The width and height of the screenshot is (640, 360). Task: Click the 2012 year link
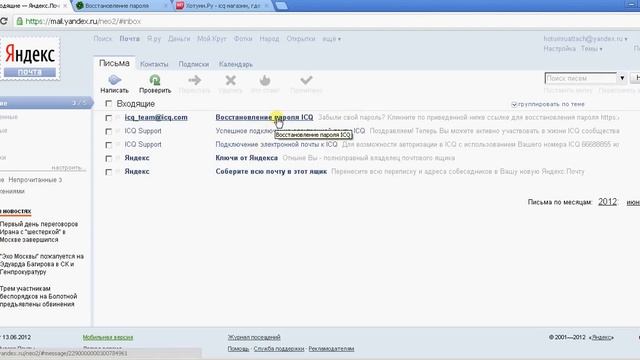tap(607, 202)
